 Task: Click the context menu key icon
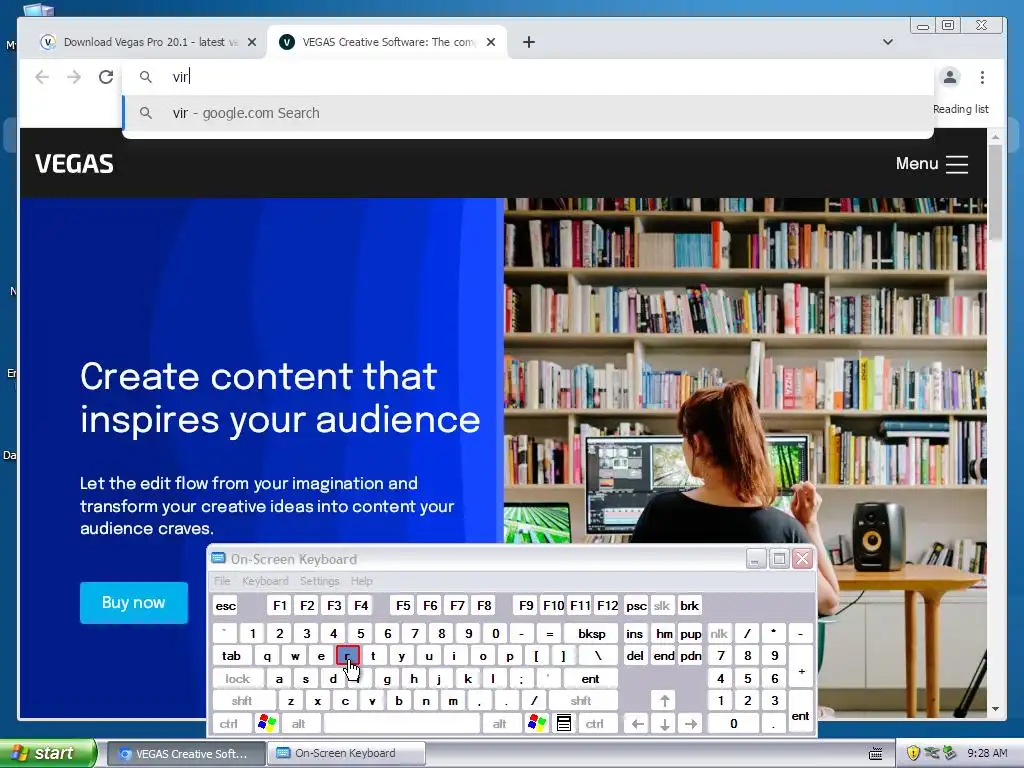564,724
